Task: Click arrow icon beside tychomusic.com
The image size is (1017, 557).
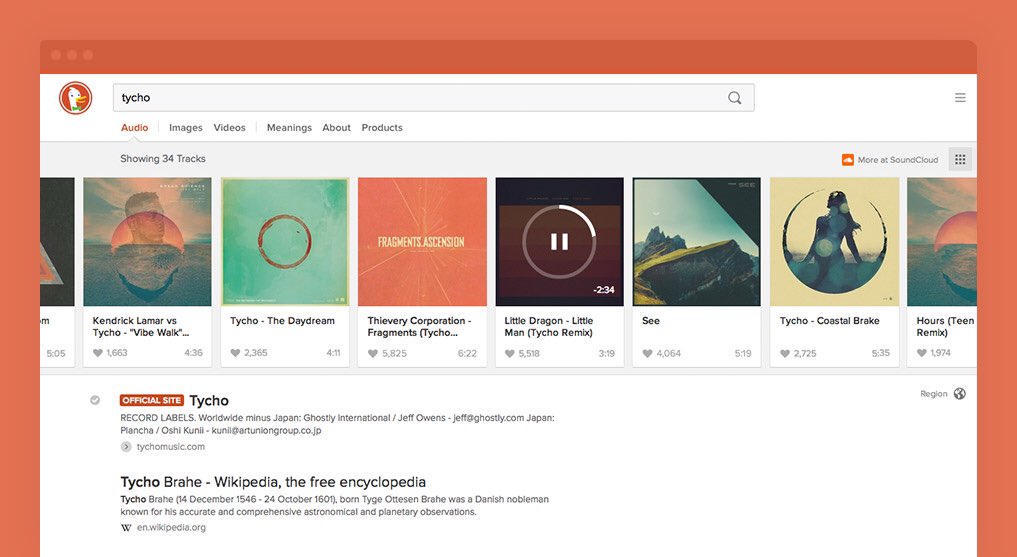Action: 126,447
